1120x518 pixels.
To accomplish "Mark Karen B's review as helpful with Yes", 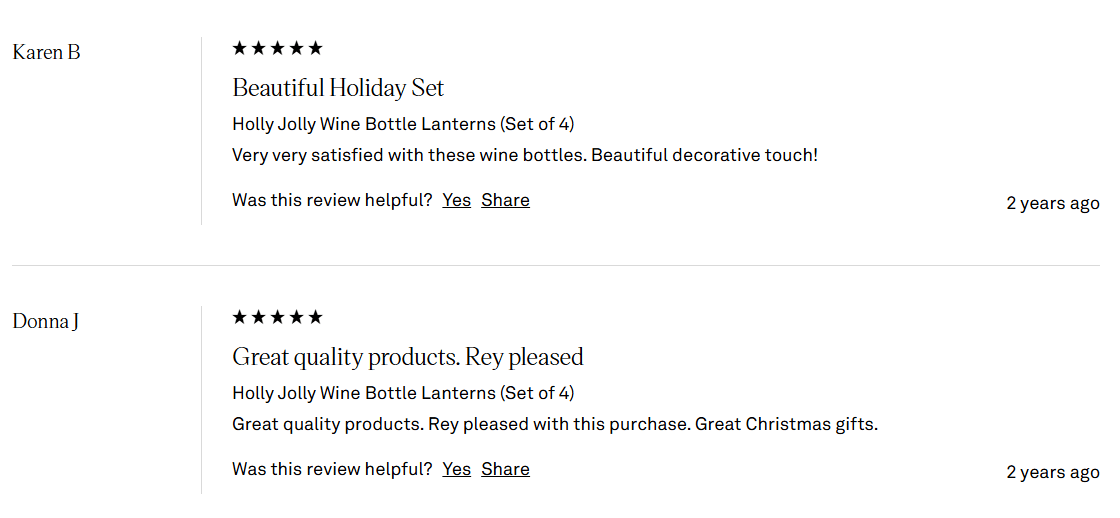I will click(456, 200).
